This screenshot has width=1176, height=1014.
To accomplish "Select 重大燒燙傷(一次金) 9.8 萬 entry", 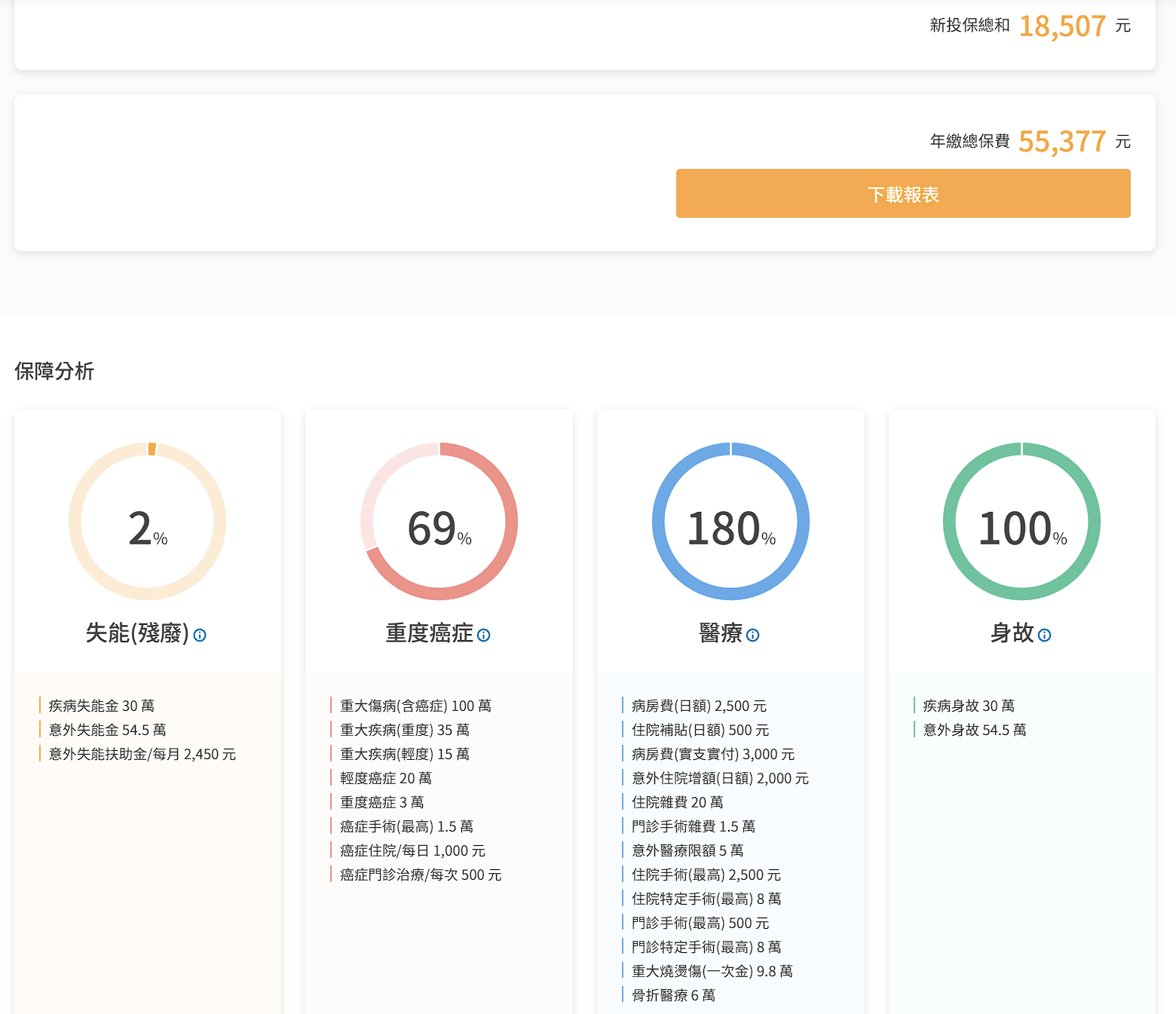I will pyautogui.click(x=712, y=971).
